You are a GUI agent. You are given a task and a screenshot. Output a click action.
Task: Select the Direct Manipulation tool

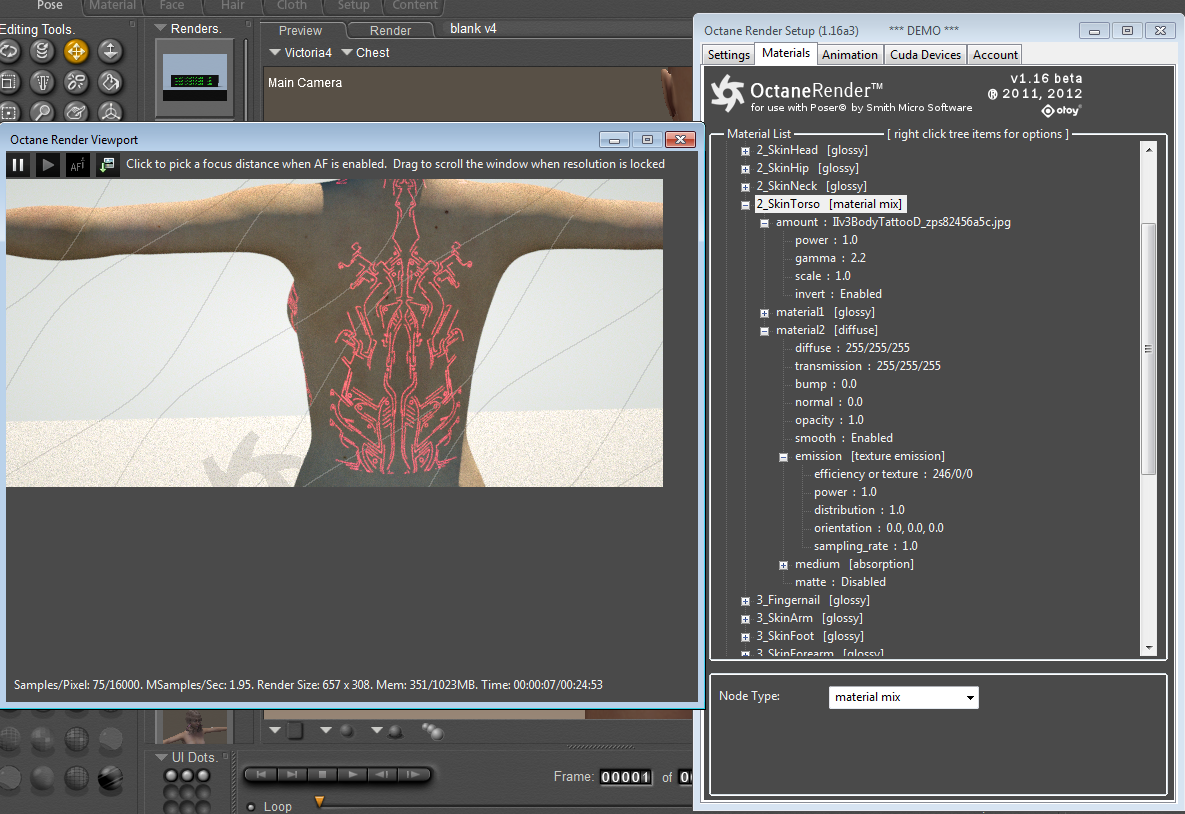(110, 112)
